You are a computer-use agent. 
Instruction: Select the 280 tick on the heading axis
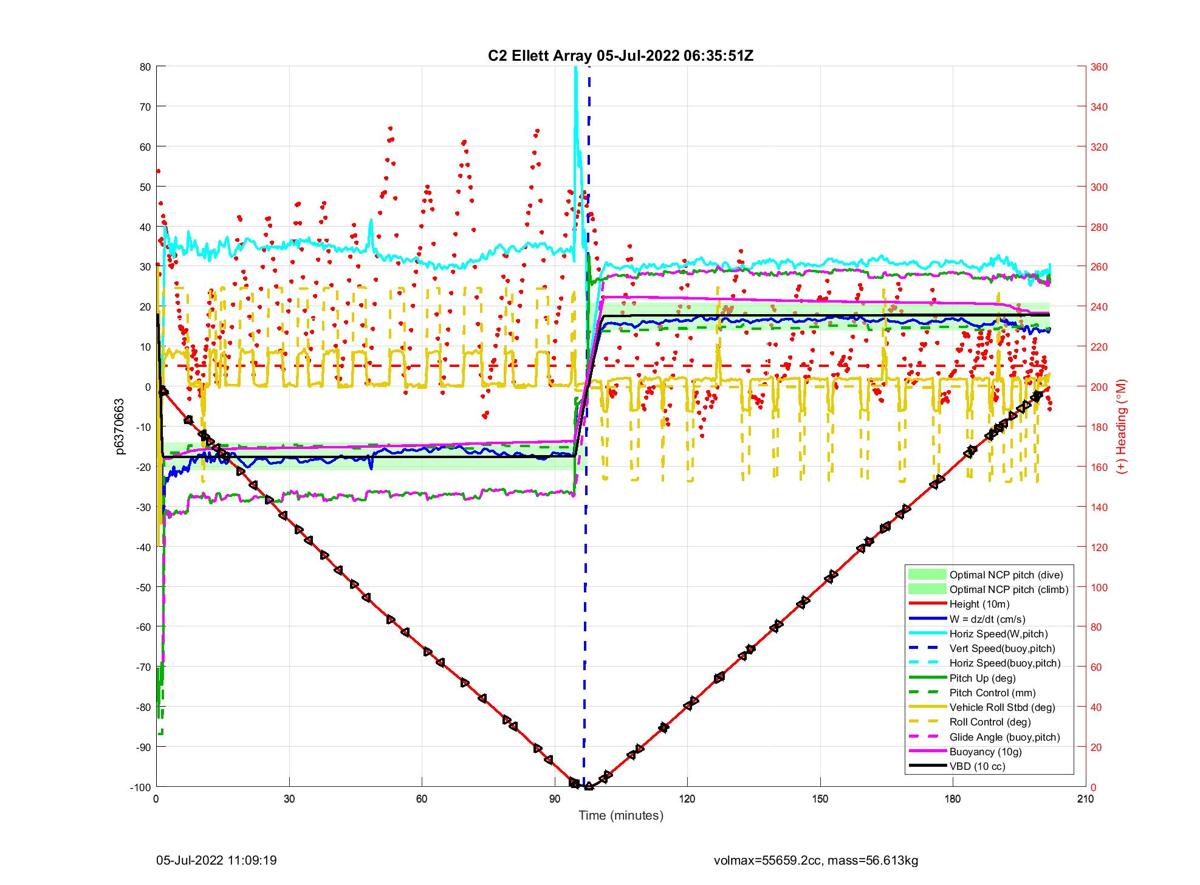pos(1099,227)
